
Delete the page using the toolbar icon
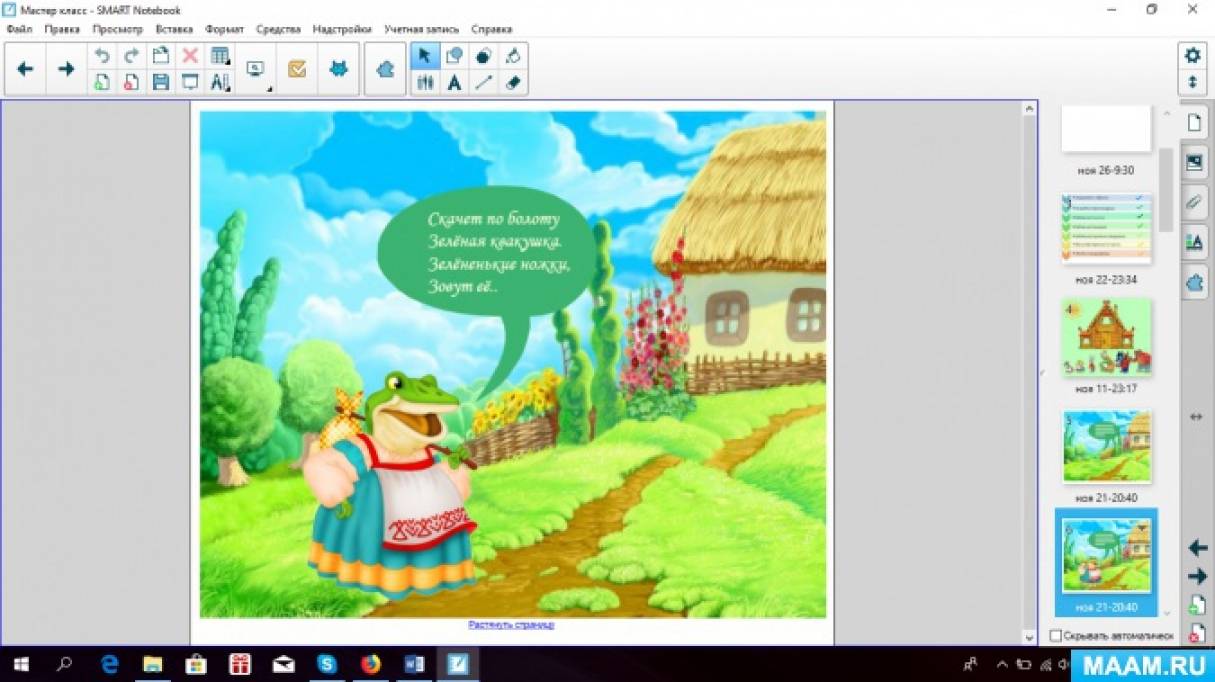pos(131,82)
